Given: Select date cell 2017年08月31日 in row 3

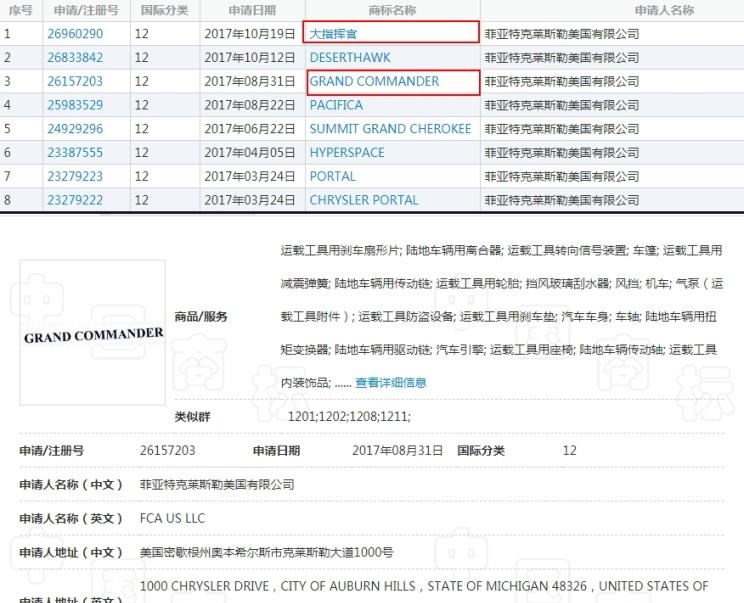Looking at the screenshot, I should tap(250, 81).
